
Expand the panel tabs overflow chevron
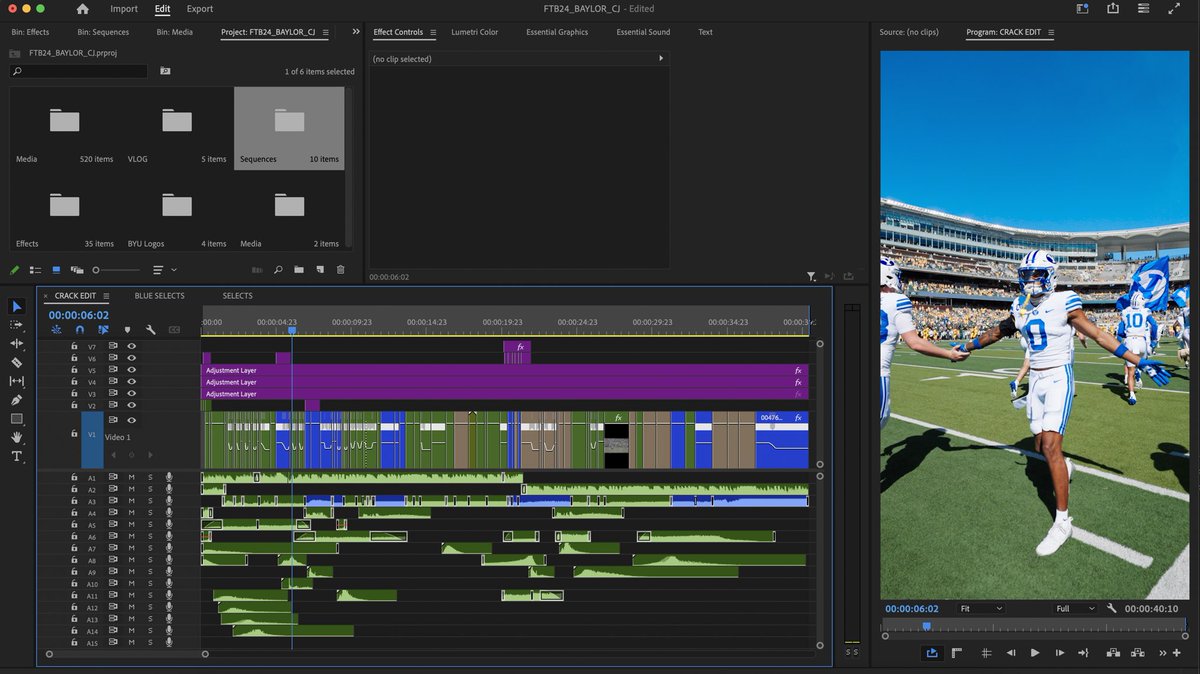click(x=356, y=32)
